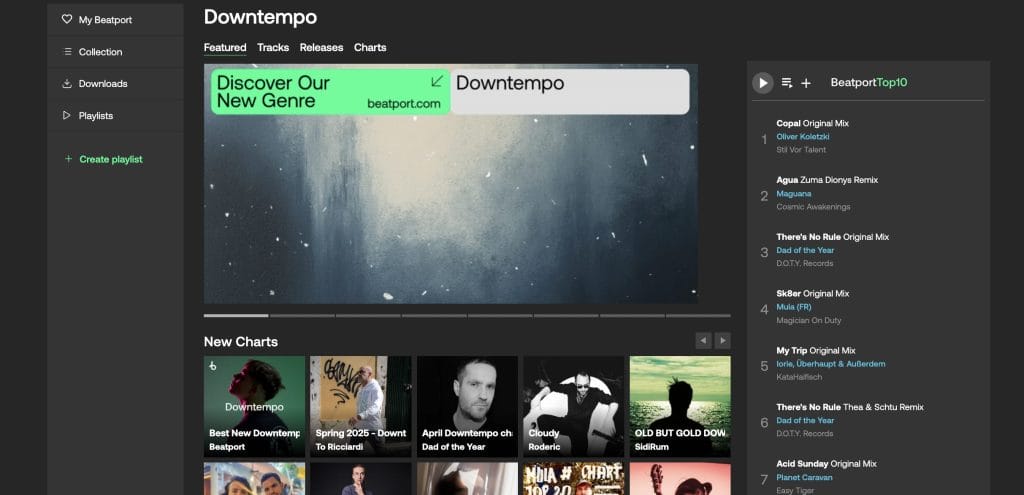This screenshot has height=495, width=1024.
Task: Click the Downloads tray icon
Action: [x=67, y=84]
